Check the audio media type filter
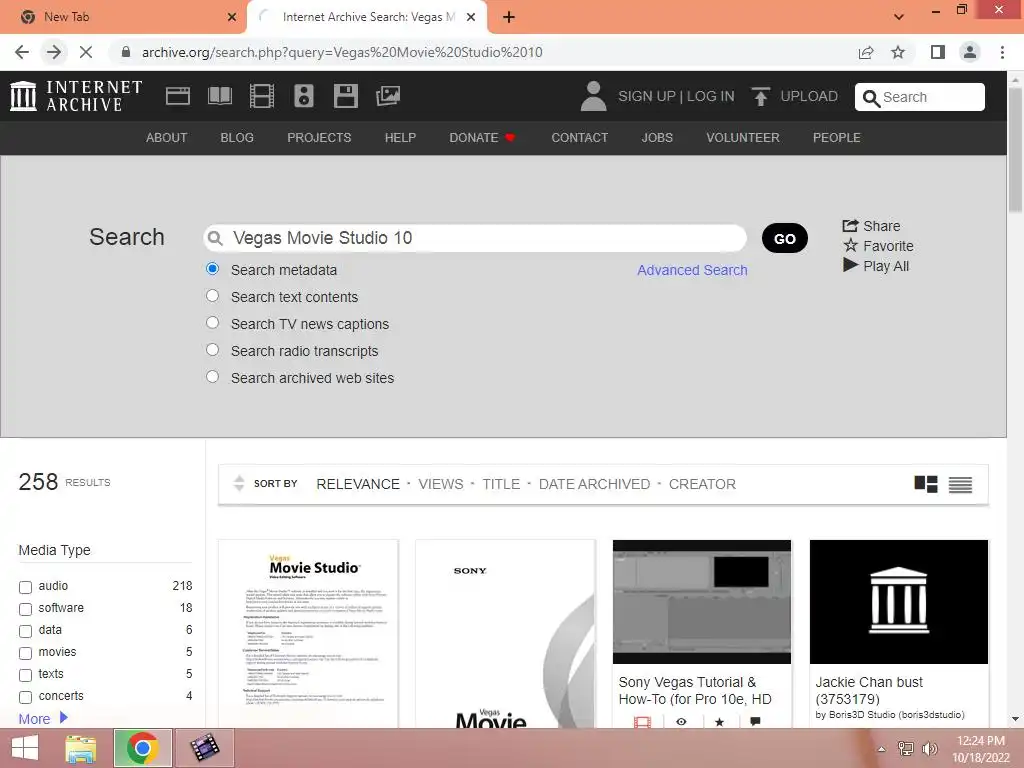The width and height of the screenshot is (1024, 768). (25, 587)
